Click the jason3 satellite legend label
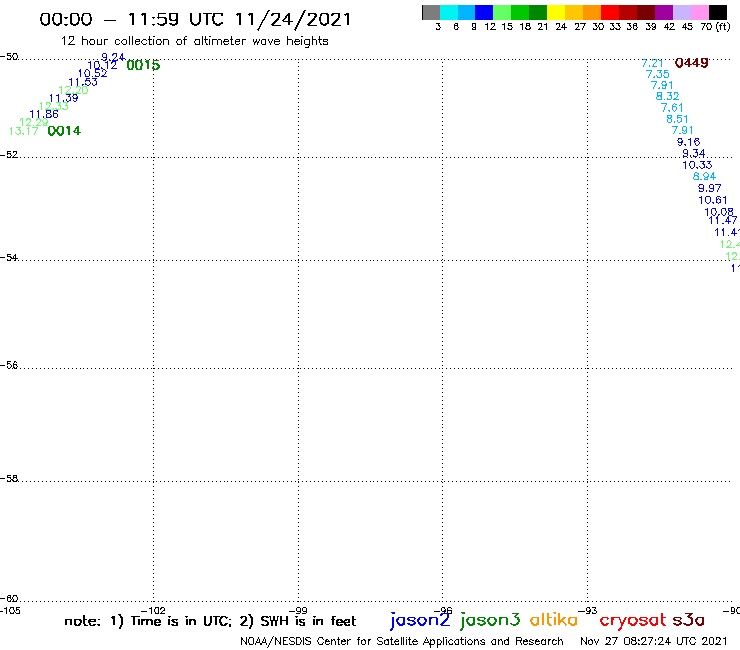 pos(490,621)
